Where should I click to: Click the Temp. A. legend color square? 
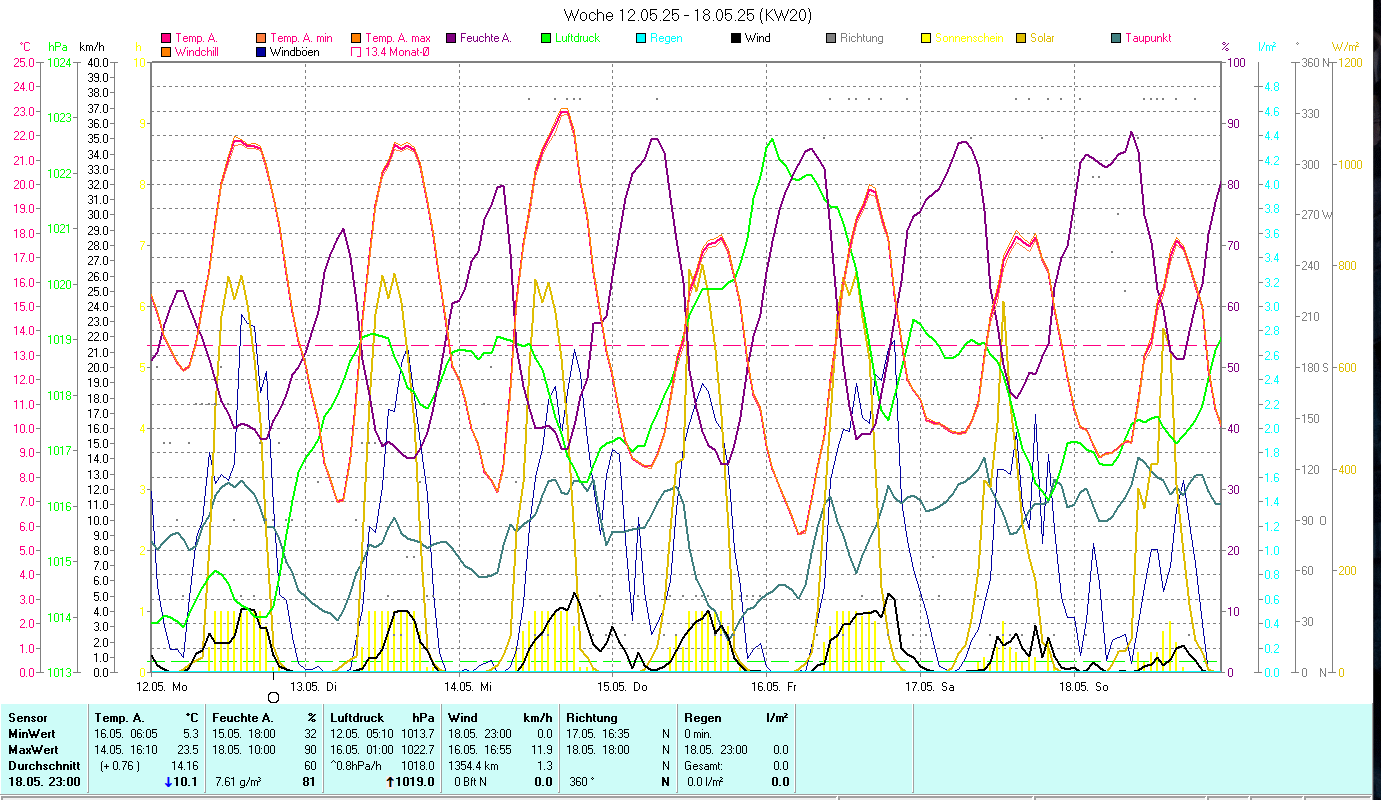click(x=166, y=39)
